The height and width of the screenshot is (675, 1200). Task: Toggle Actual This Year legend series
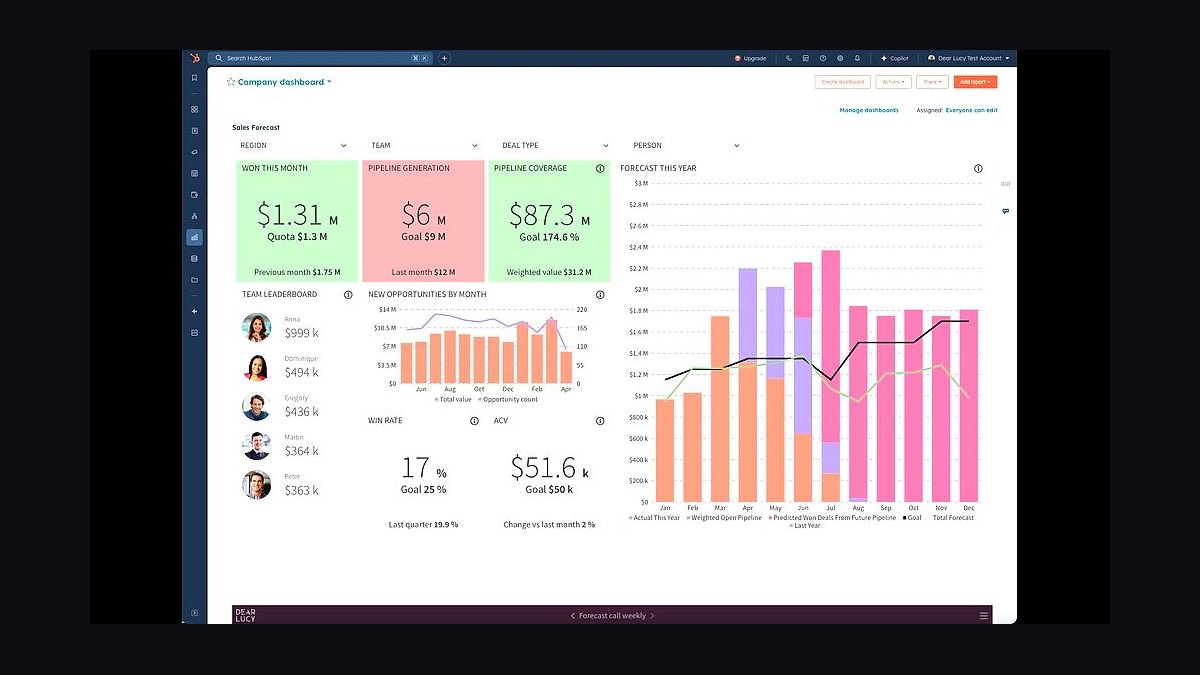654,518
